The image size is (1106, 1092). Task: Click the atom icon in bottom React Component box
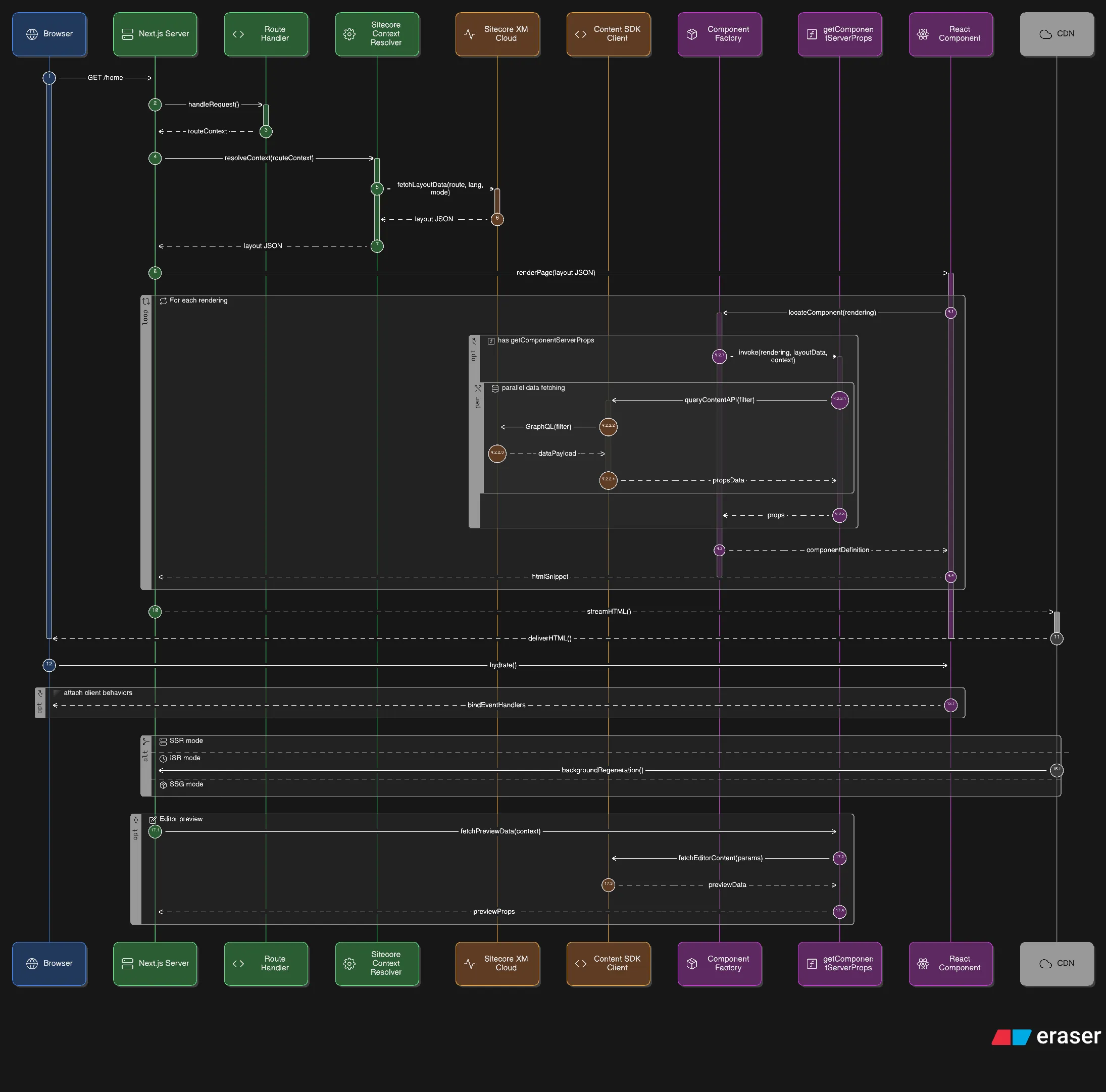[923, 964]
